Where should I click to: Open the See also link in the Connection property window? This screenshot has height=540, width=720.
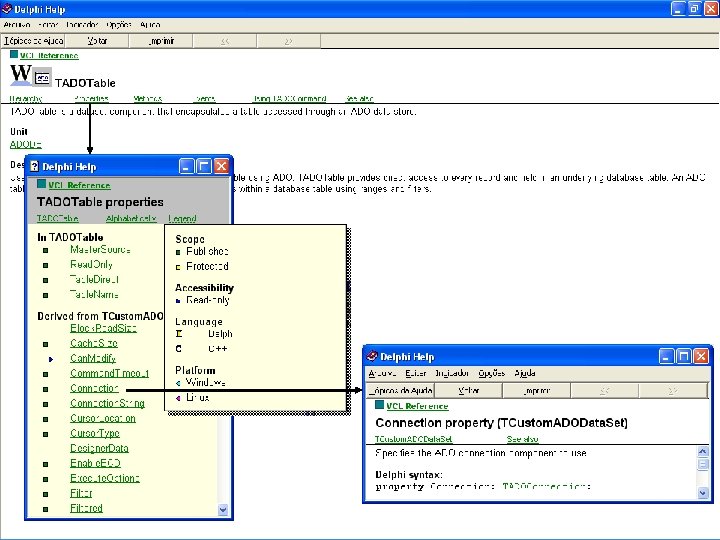pos(522,439)
